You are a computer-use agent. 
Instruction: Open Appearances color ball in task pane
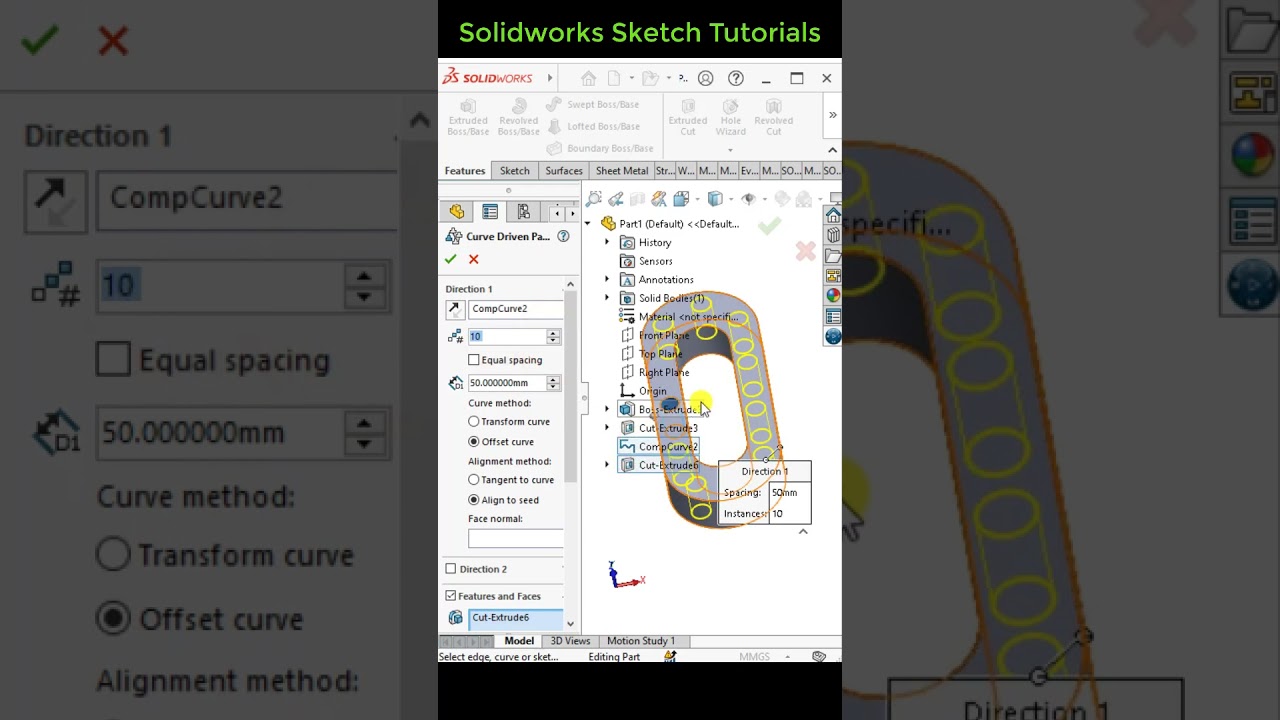pyautogui.click(x=833, y=296)
